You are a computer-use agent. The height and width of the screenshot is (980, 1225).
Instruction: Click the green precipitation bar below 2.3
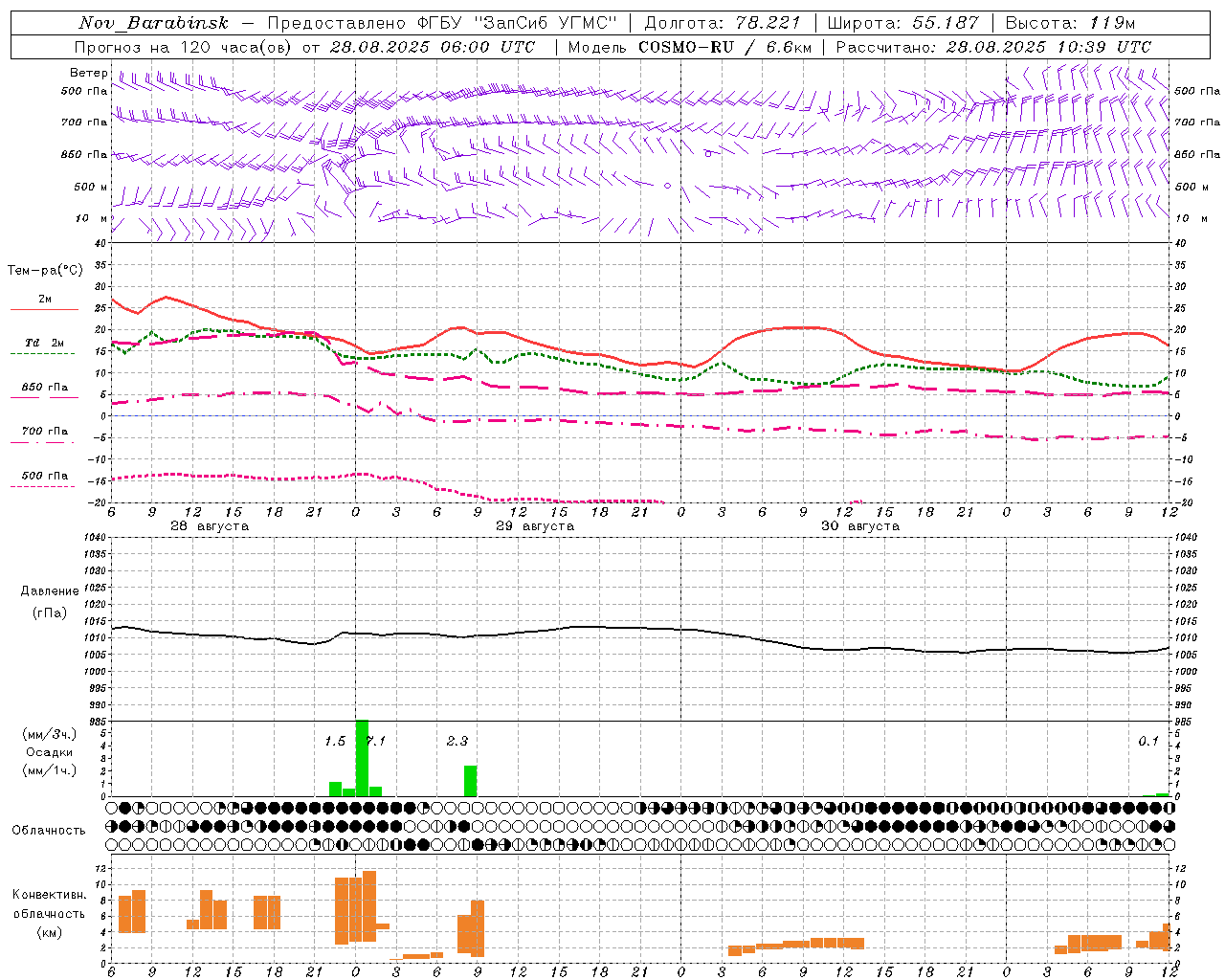coord(471,781)
